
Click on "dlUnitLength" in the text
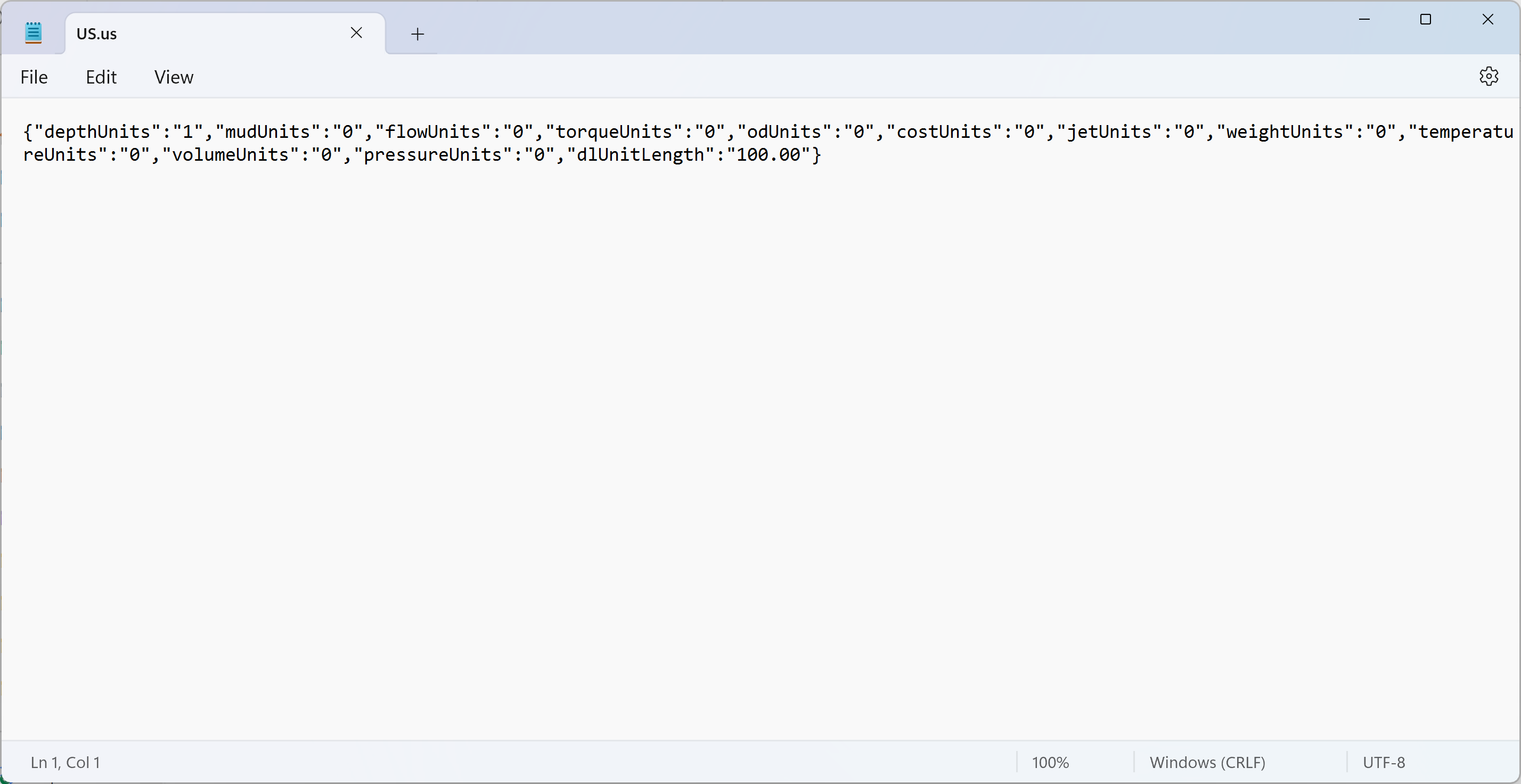640,154
